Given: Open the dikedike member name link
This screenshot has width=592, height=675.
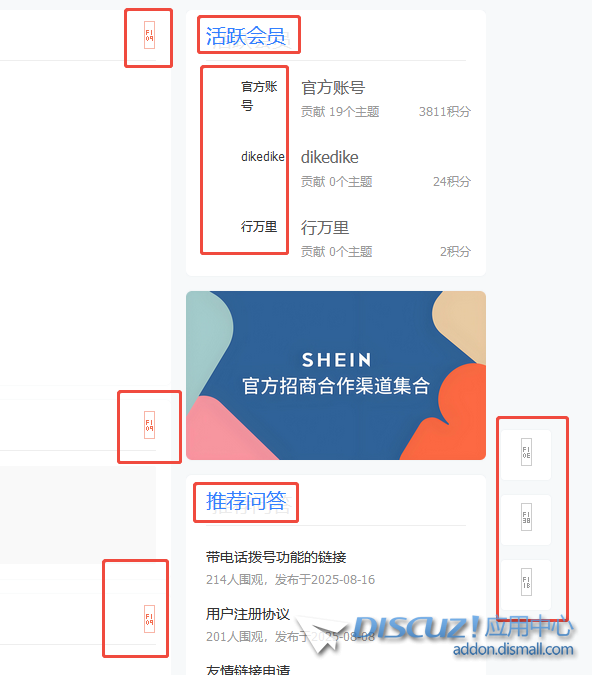Looking at the screenshot, I should tap(329, 157).
